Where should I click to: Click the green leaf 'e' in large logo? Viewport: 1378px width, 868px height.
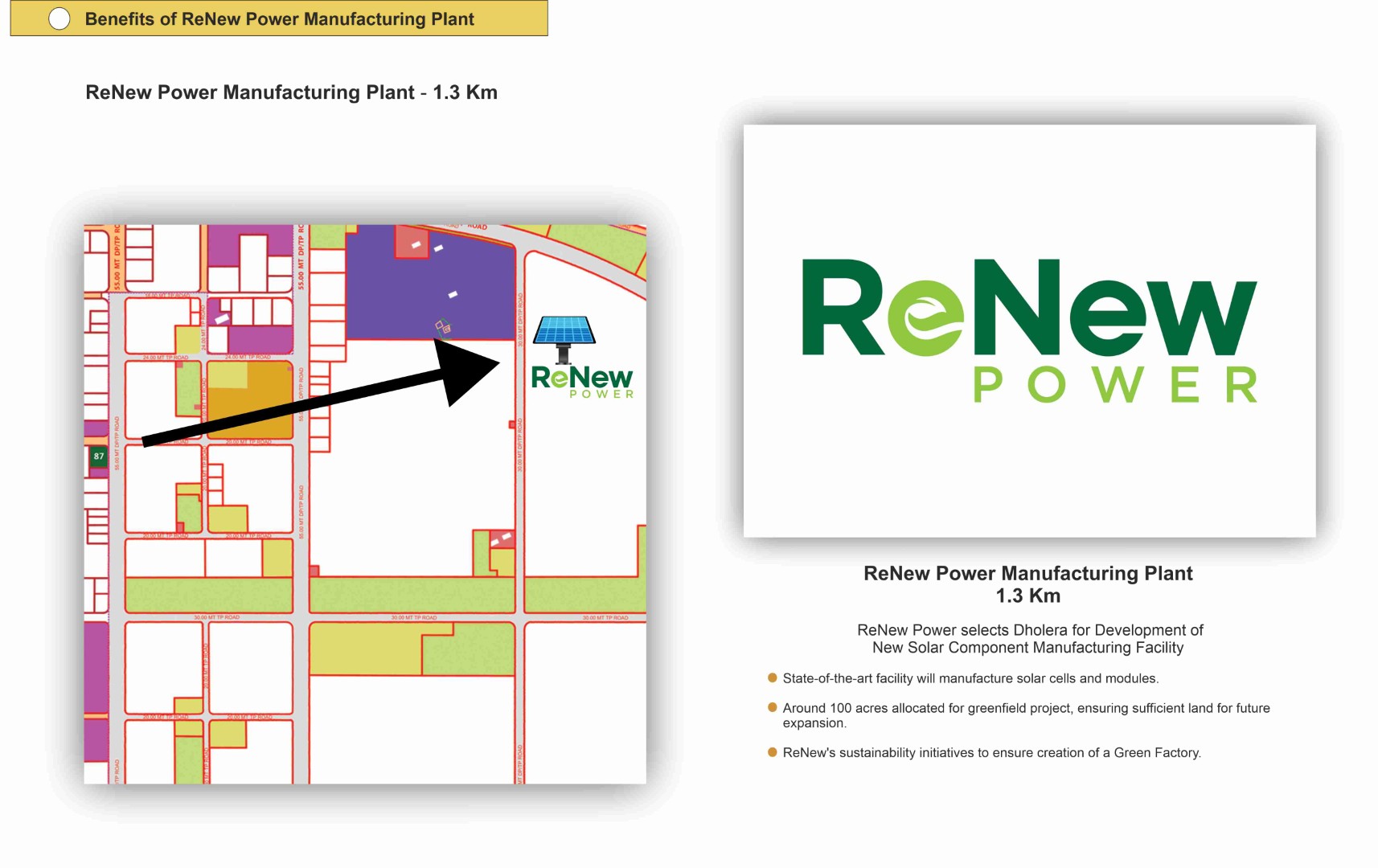coord(925,318)
